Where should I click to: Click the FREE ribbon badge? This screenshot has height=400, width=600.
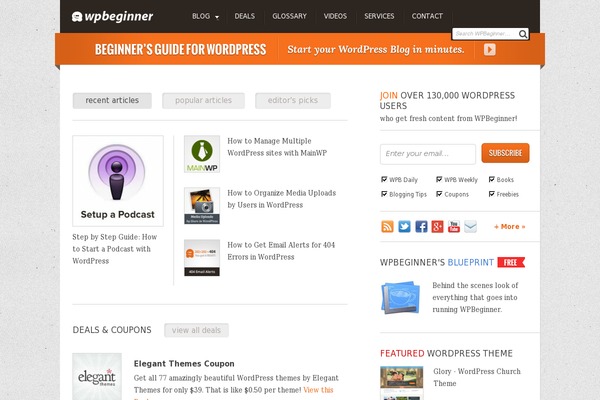point(511,262)
